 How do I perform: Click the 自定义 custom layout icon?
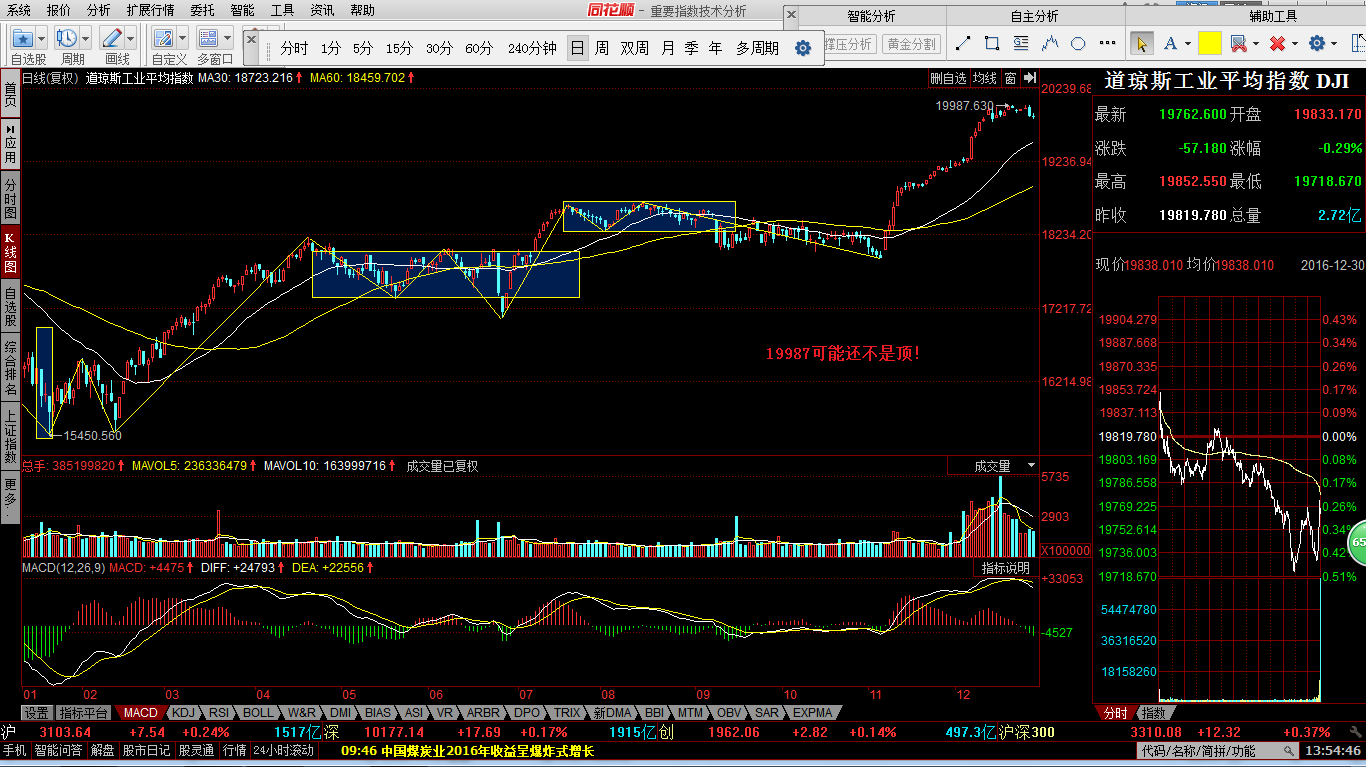coord(164,39)
